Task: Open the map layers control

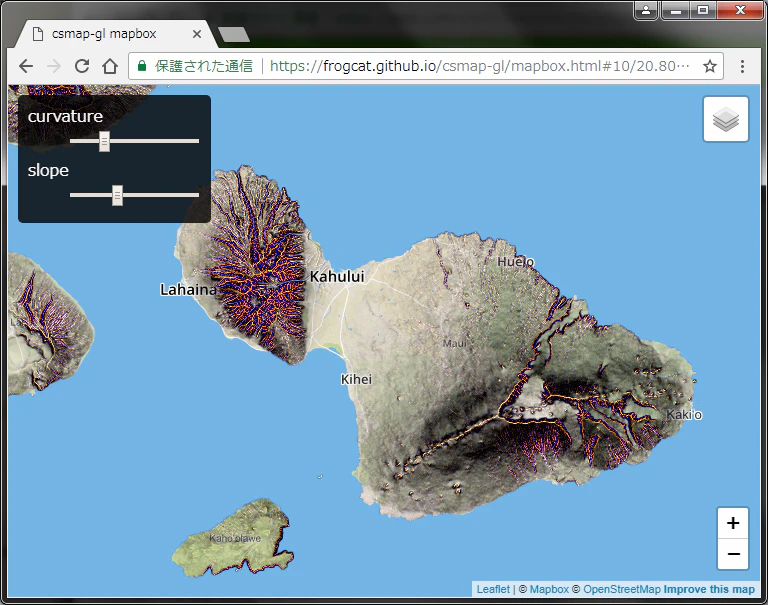Action: pos(725,119)
